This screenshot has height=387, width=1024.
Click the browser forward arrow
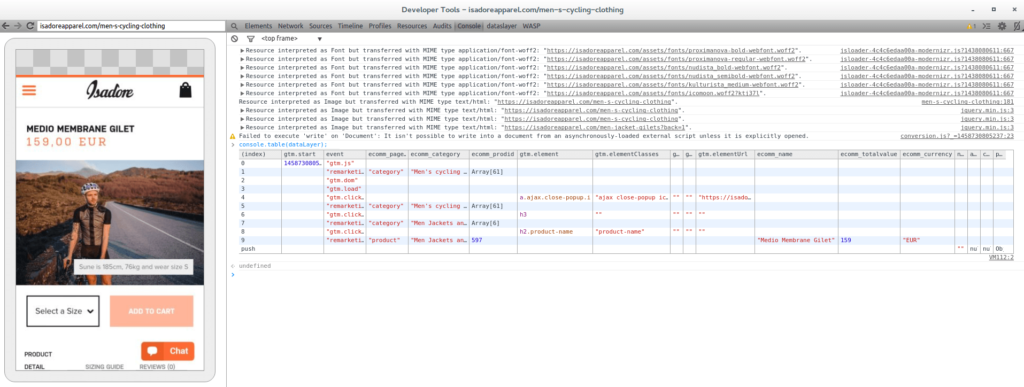click(x=18, y=26)
